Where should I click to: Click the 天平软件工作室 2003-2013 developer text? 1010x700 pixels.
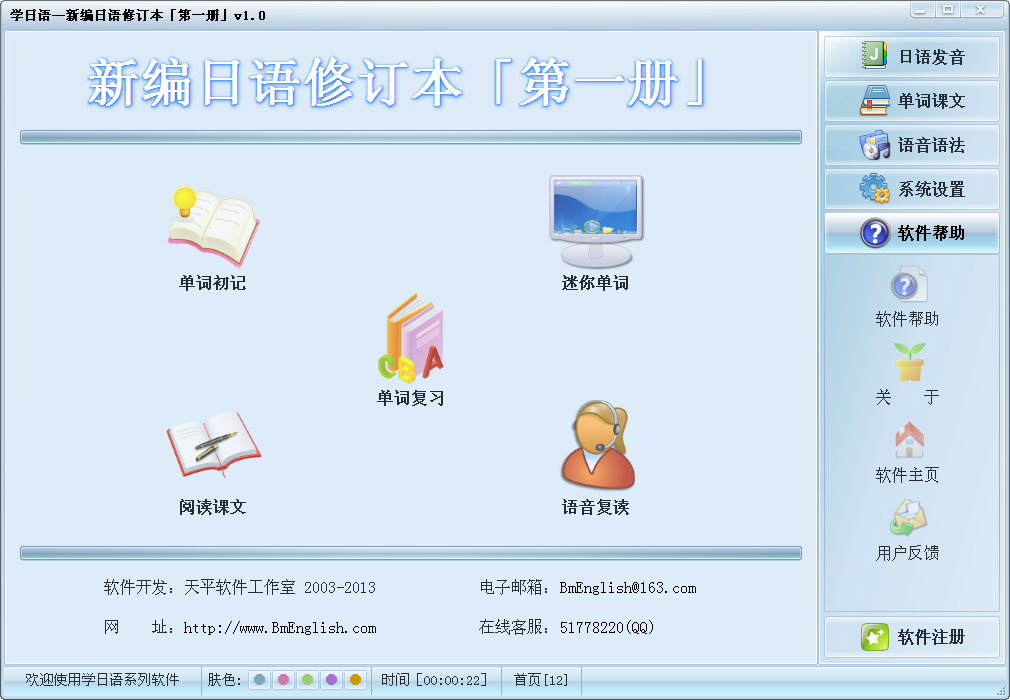click(280, 587)
